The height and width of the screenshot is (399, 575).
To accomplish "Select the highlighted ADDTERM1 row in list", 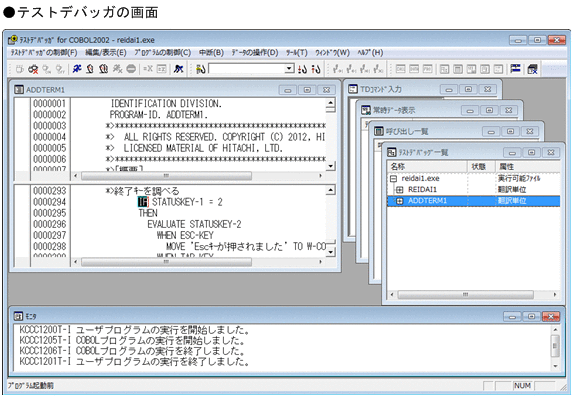I will click(473, 201).
